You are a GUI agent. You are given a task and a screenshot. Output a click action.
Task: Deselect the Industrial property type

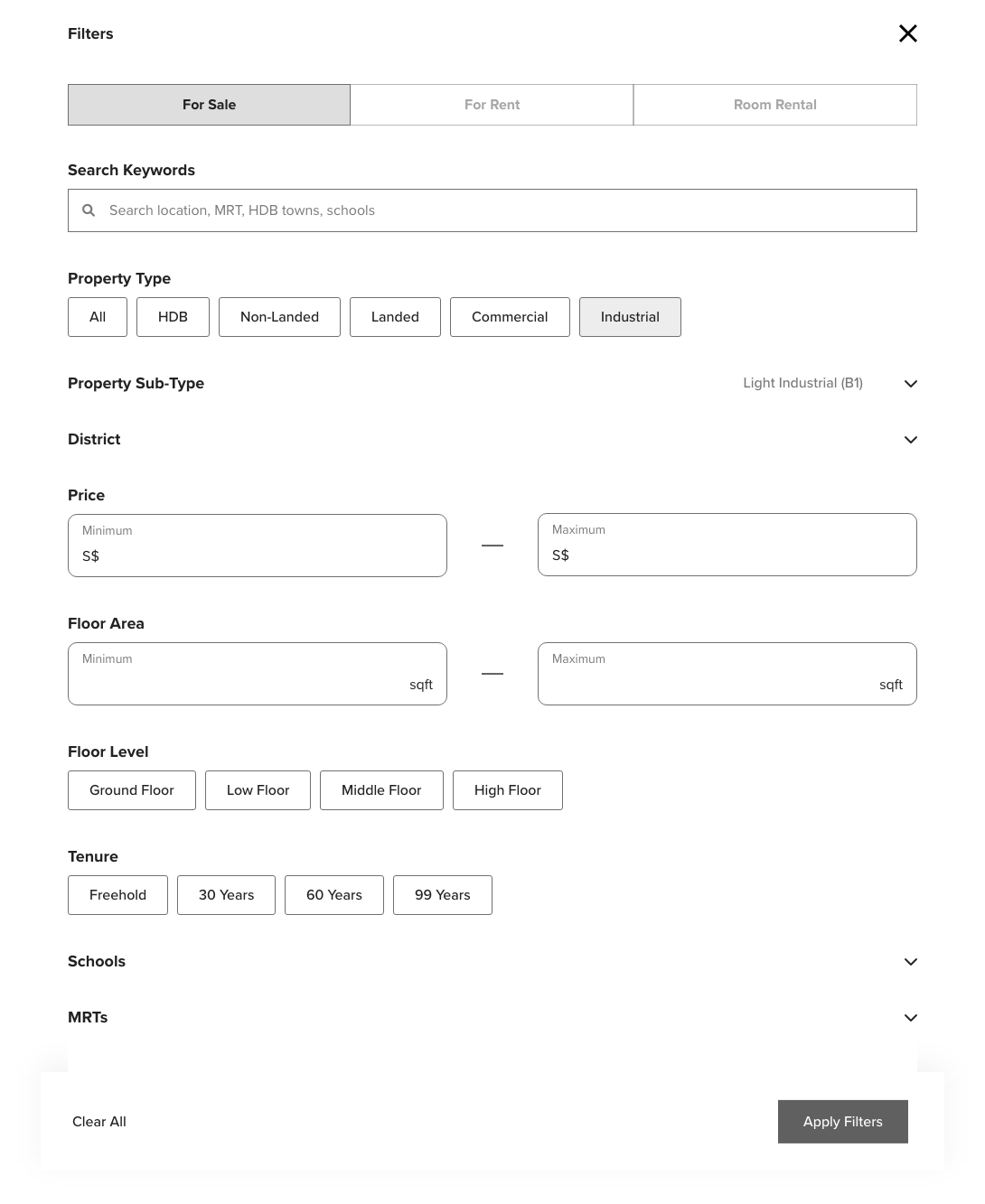[x=630, y=317]
